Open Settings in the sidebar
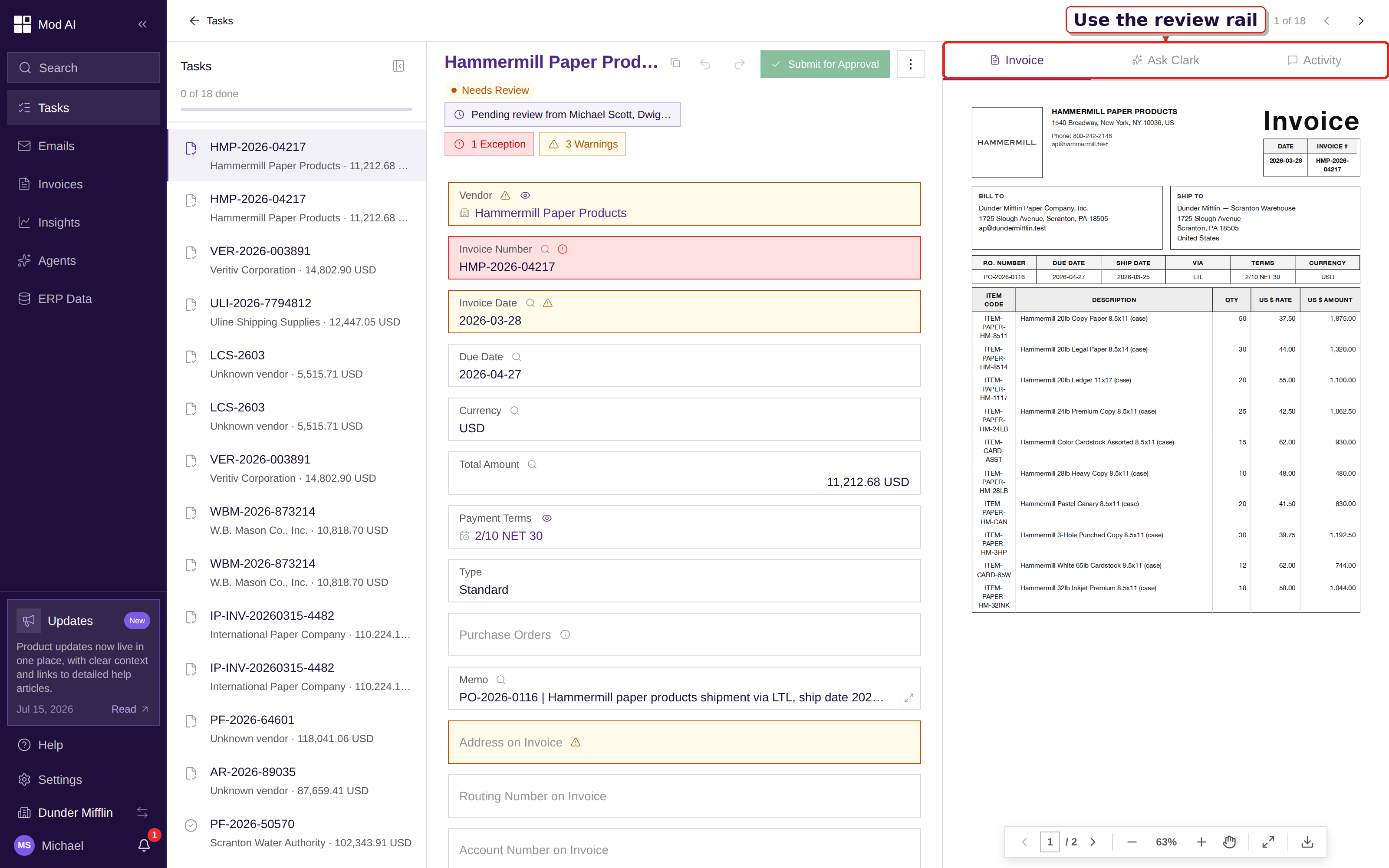 (83, 779)
